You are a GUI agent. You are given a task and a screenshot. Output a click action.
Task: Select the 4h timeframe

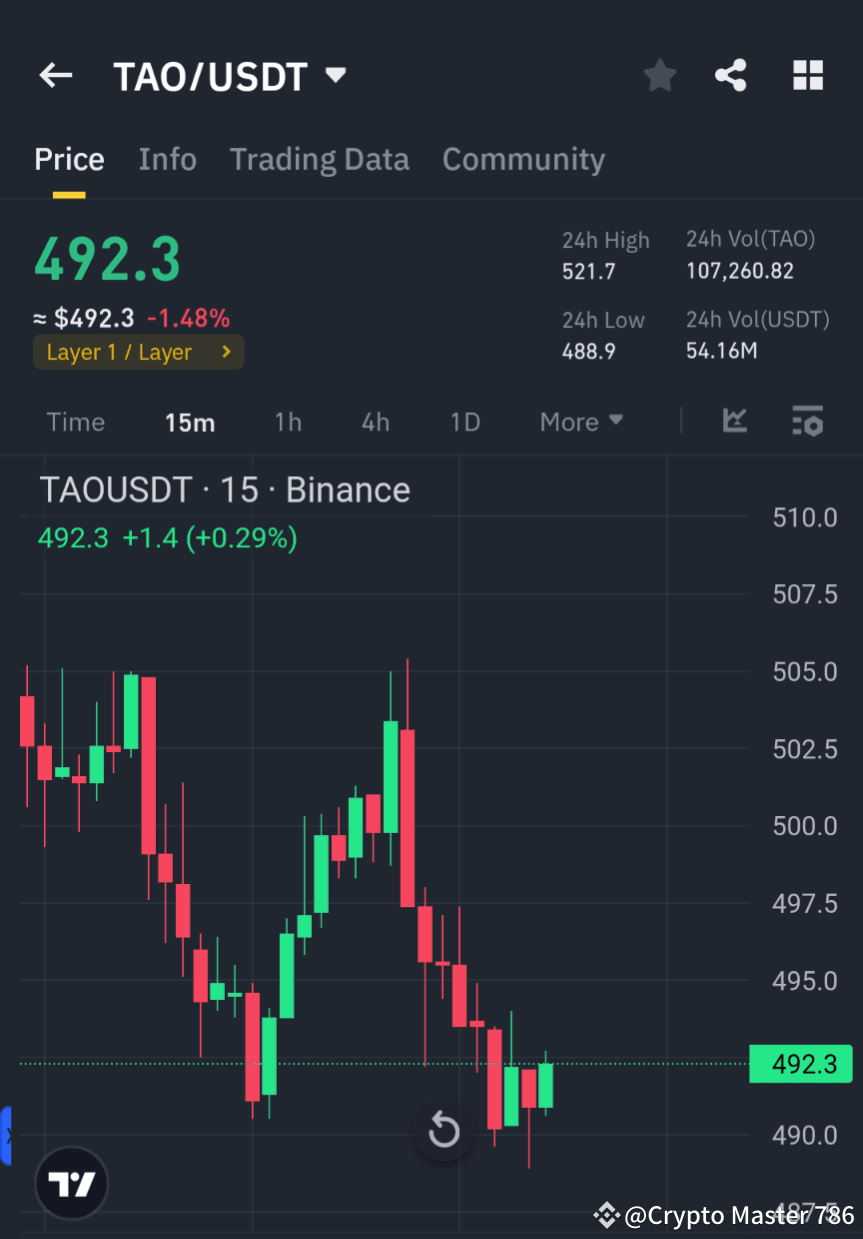point(375,421)
